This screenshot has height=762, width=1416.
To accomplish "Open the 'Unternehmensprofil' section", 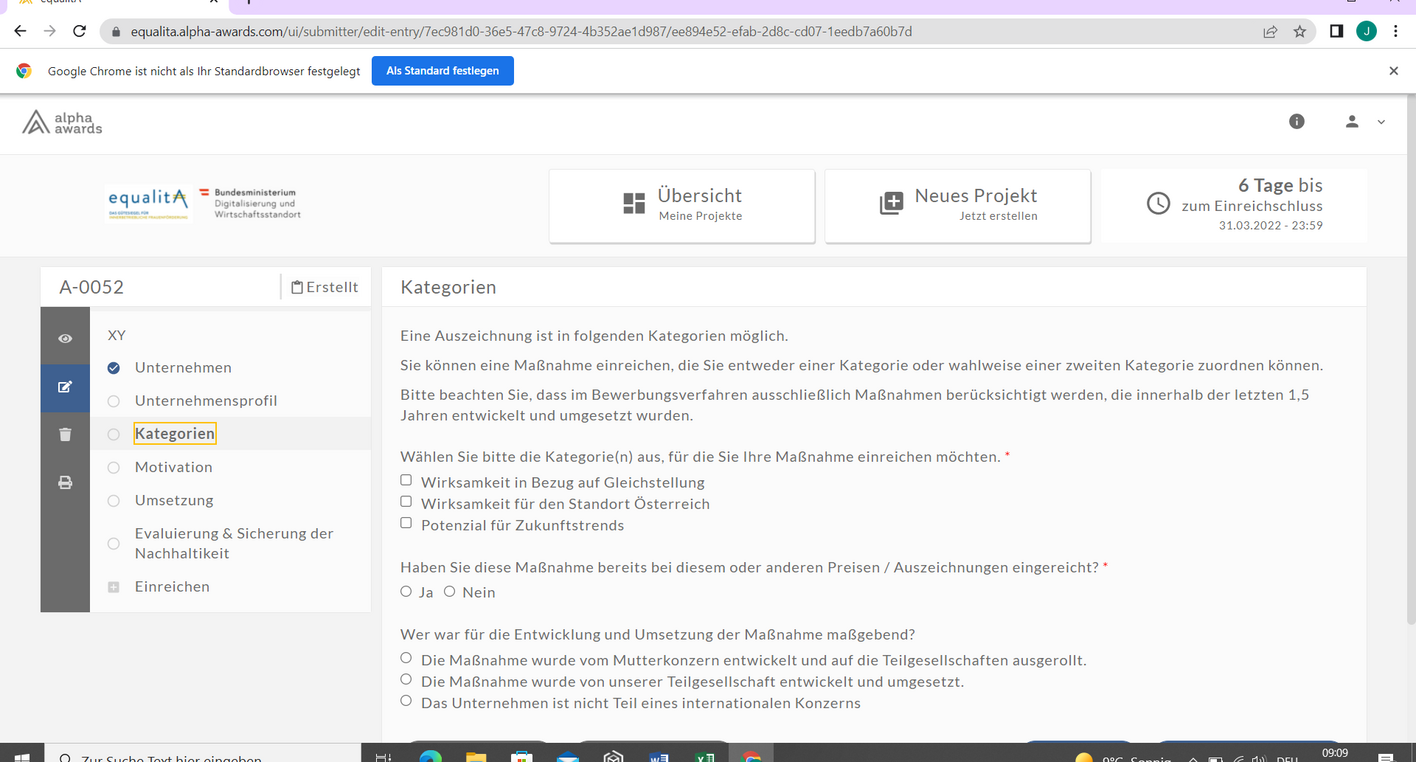I will click(206, 401).
